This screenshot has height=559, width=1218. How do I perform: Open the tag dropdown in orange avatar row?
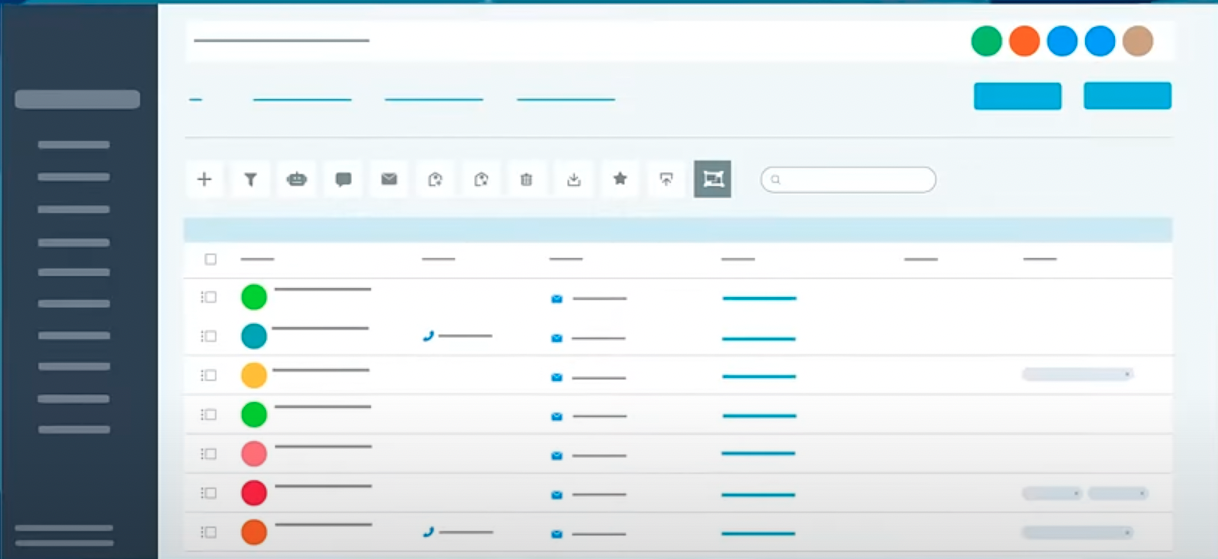coord(1077,532)
